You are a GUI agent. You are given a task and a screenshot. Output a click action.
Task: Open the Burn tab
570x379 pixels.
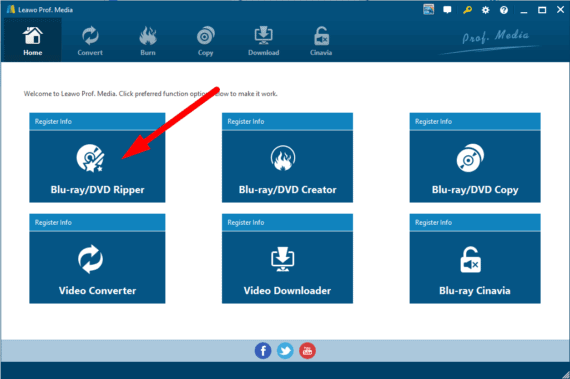pos(148,40)
